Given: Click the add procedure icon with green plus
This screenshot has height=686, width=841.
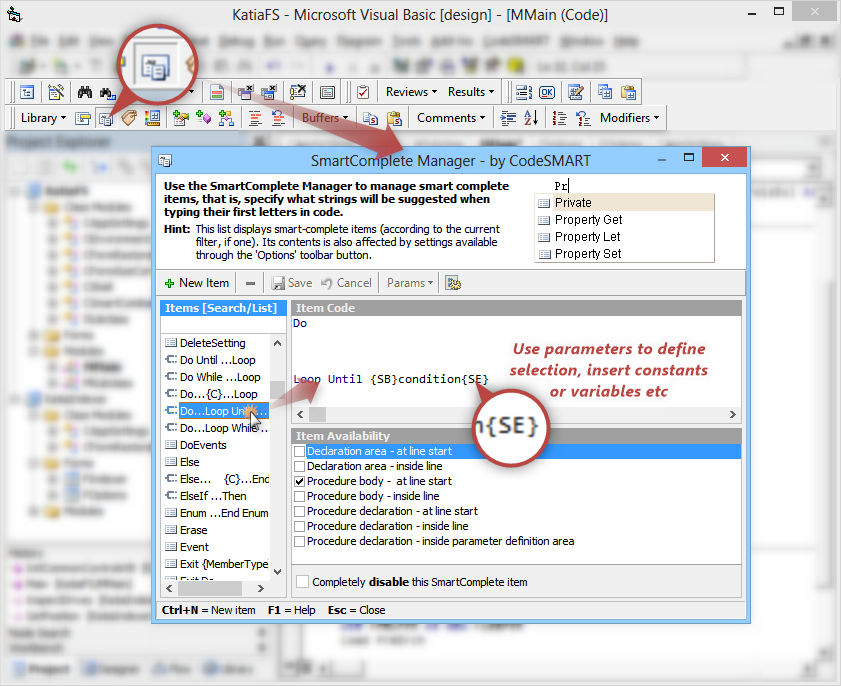Looking at the screenshot, I should pyautogui.click(x=181, y=118).
